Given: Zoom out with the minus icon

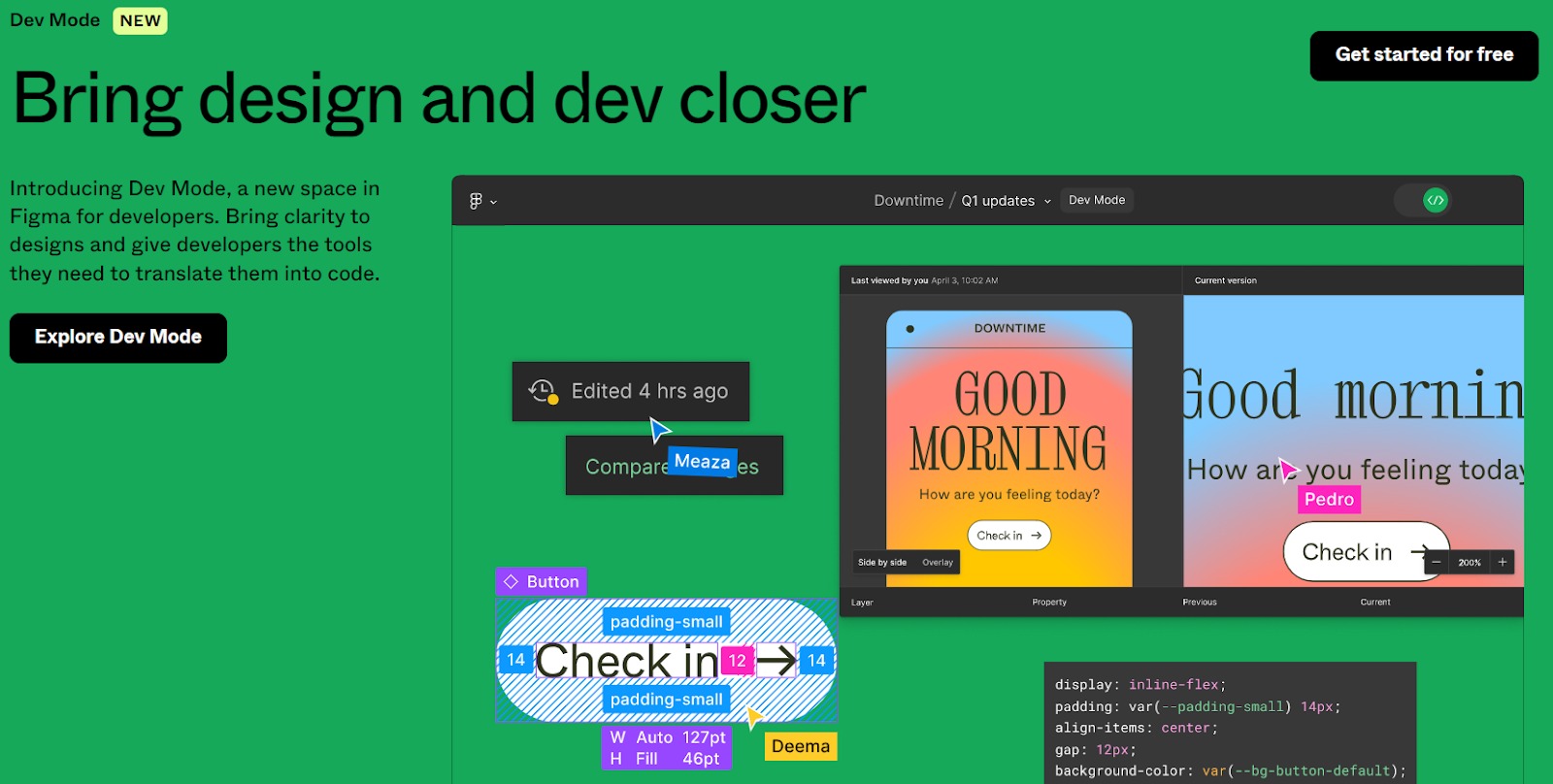Looking at the screenshot, I should (x=1437, y=562).
